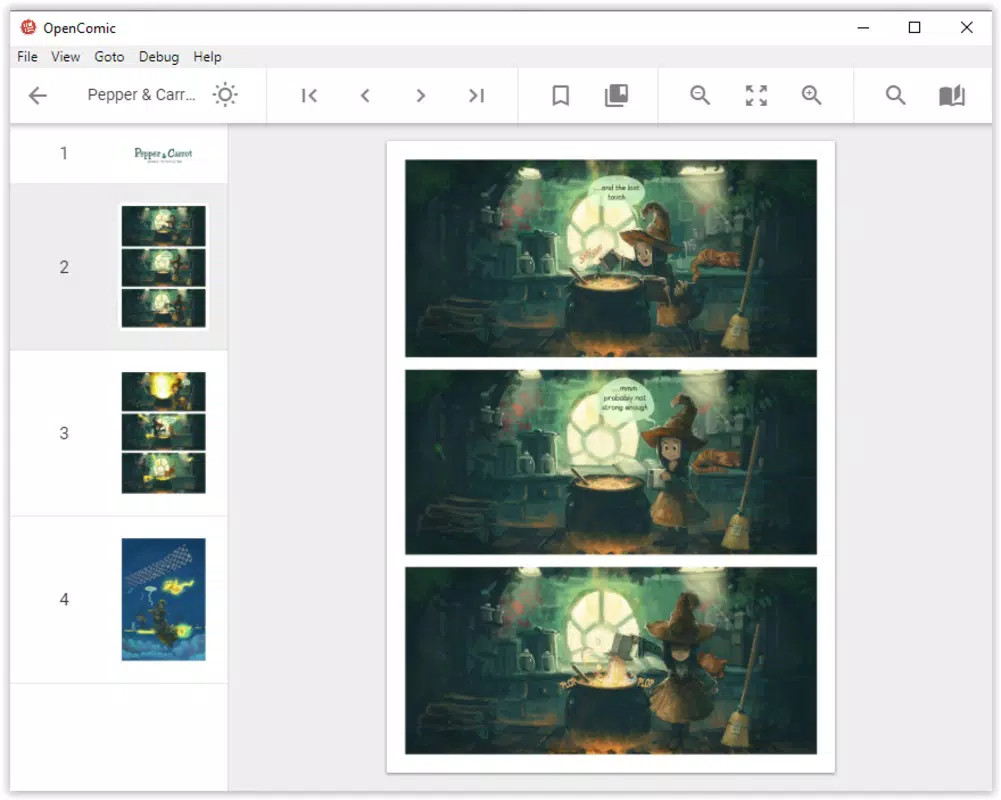Open the Help menu
Screen dimensions: 1001x800
click(207, 57)
